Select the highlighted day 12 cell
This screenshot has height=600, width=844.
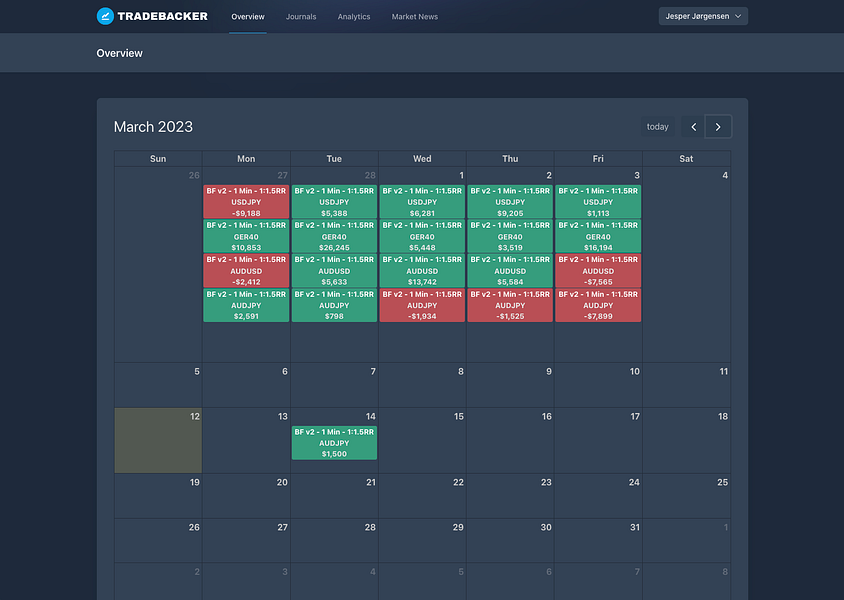pyautogui.click(x=158, y=440)
